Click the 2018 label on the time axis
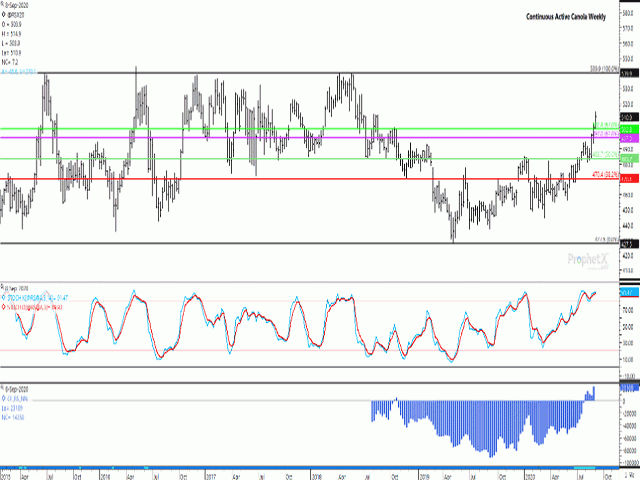 click(317, 476)
